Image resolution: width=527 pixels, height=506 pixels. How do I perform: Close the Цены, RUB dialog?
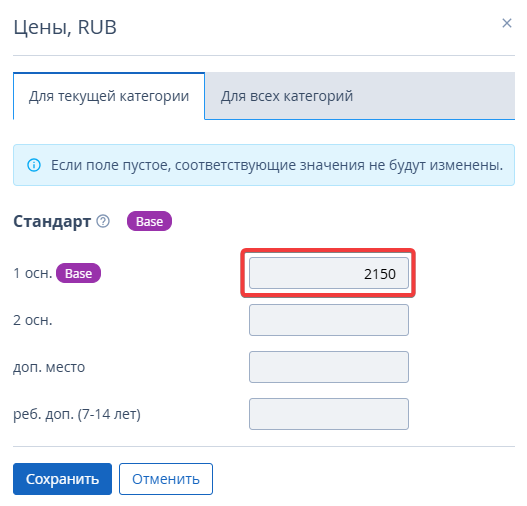506,23
